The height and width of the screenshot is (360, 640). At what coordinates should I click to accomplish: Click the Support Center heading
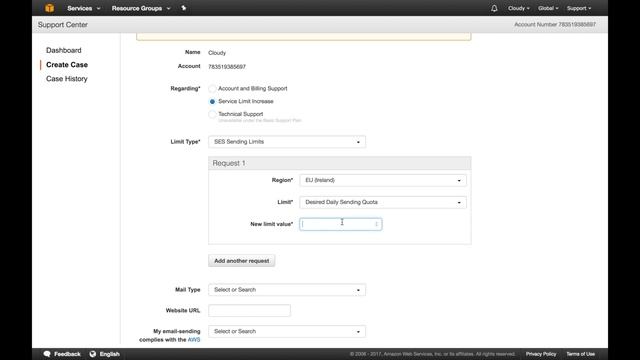[62, 24]
